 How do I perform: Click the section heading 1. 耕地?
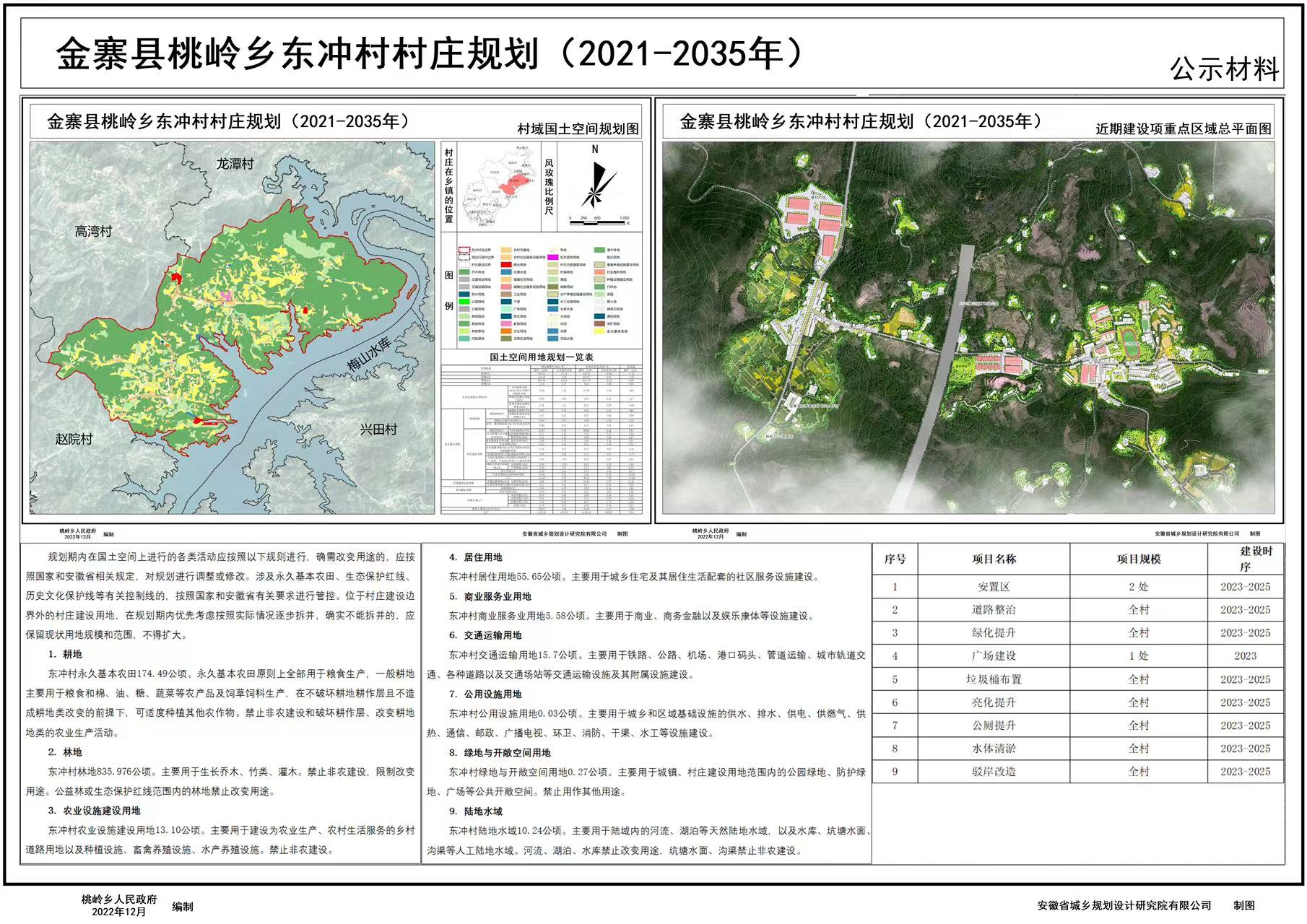65,654
